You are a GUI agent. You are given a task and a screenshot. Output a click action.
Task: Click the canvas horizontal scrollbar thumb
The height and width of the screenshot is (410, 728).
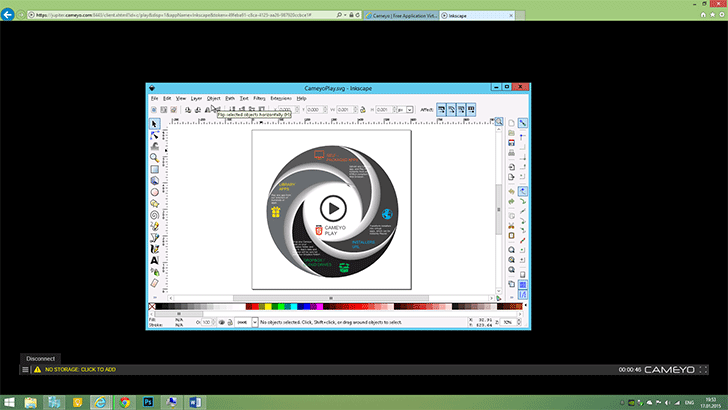coord(331,298)
